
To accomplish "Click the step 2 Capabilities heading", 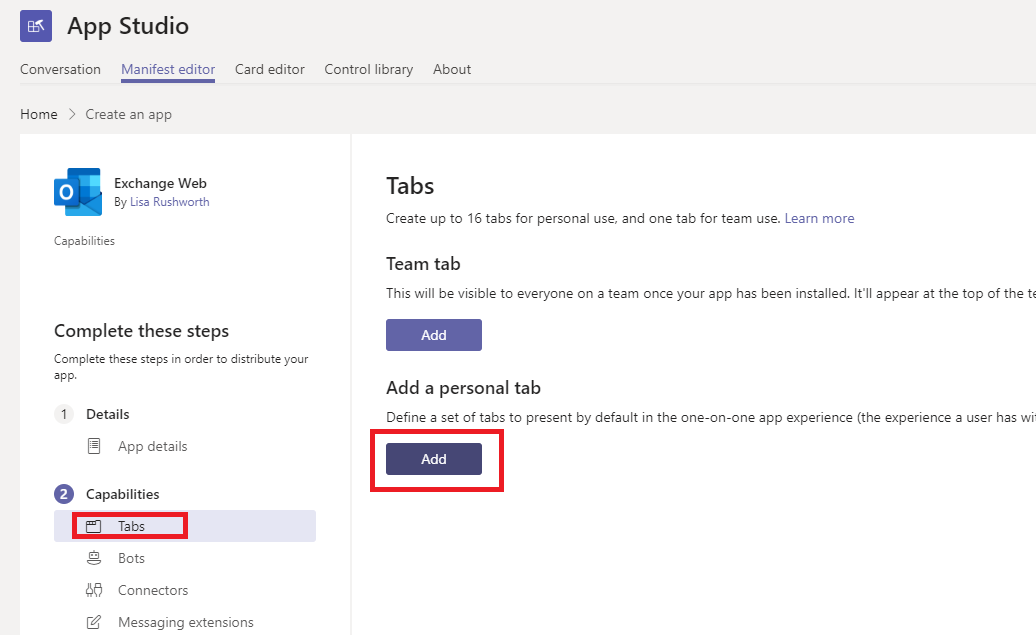I will coord(122,494).
